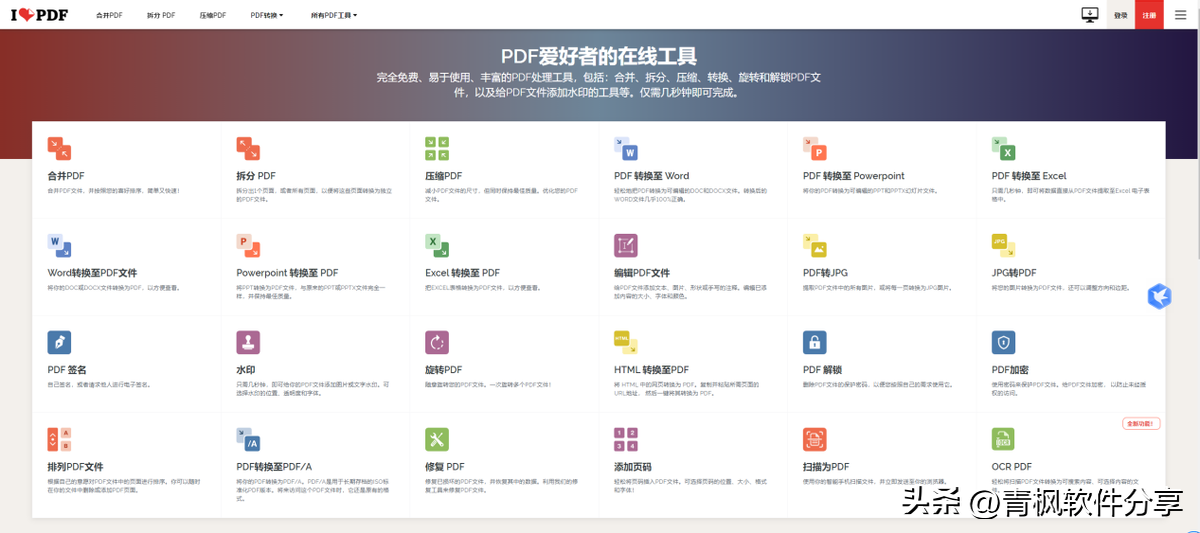Open the PDF加密 shield icon
Image resolution: width=1200 pixels, height=533 pixels.
(x=1004, y=342)
